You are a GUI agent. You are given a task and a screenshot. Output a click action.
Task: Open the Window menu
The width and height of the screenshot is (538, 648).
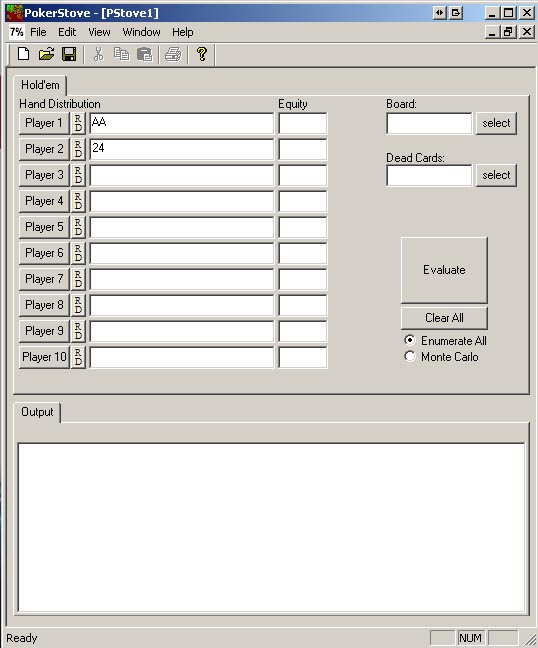tap(141, 32)
